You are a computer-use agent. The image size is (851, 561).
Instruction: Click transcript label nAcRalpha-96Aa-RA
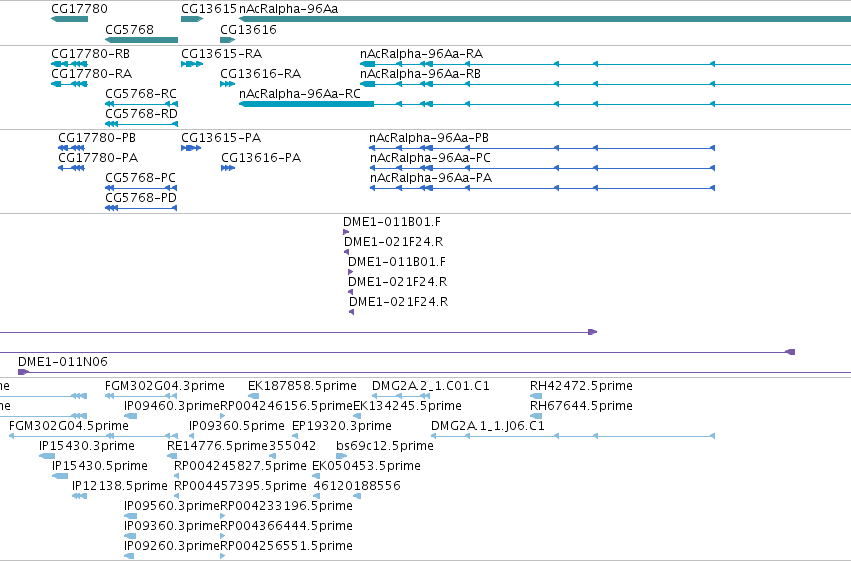421,54
